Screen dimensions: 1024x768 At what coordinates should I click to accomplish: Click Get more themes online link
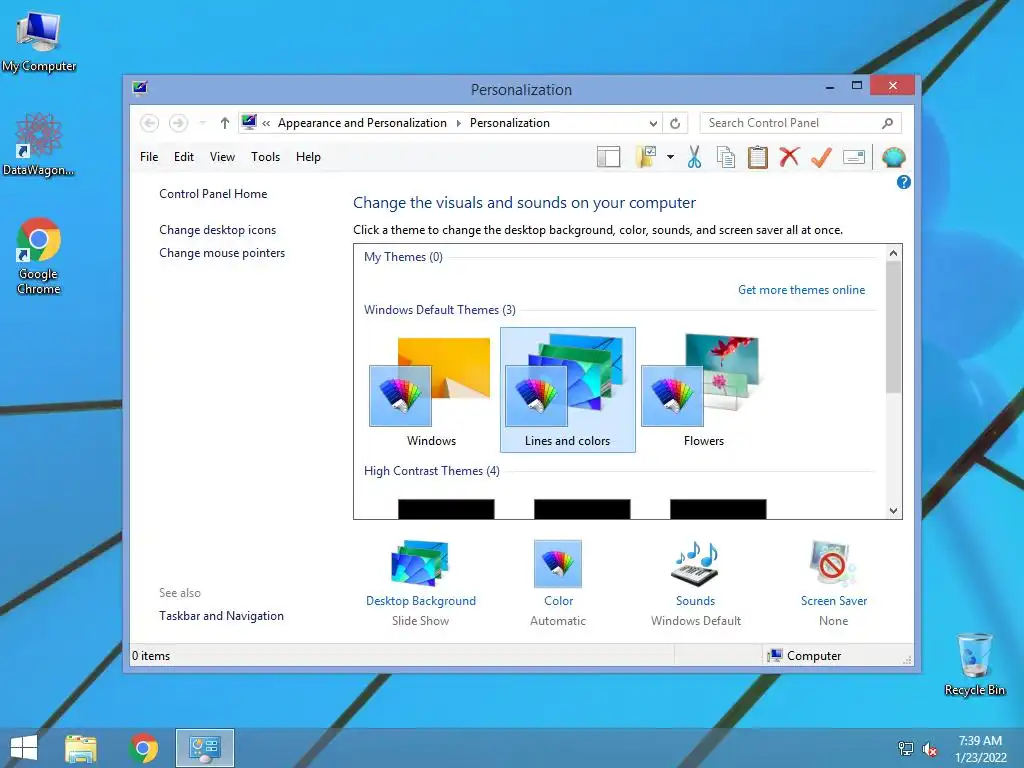click(801, 290)
